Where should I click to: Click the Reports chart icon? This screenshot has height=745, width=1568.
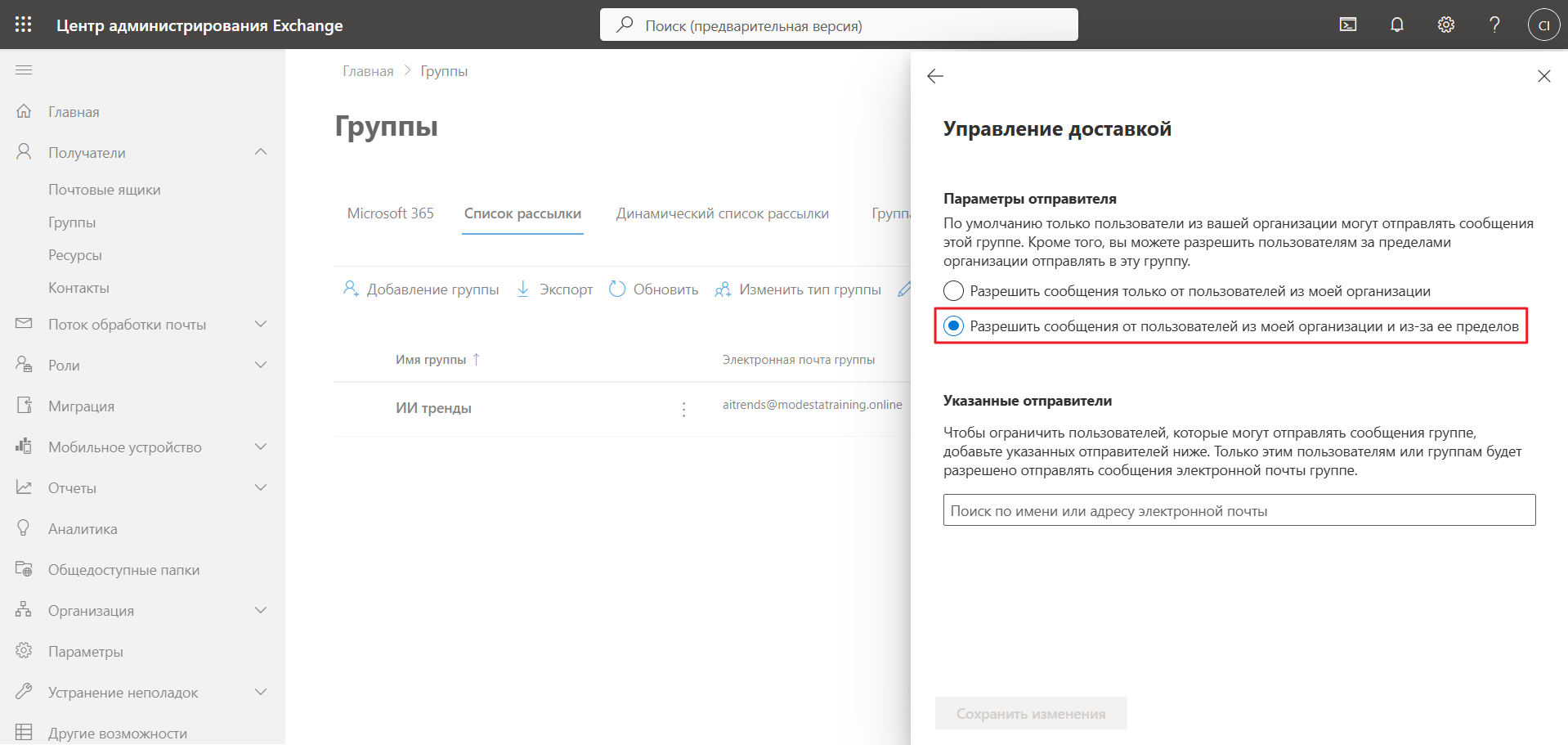pos(24,487)
